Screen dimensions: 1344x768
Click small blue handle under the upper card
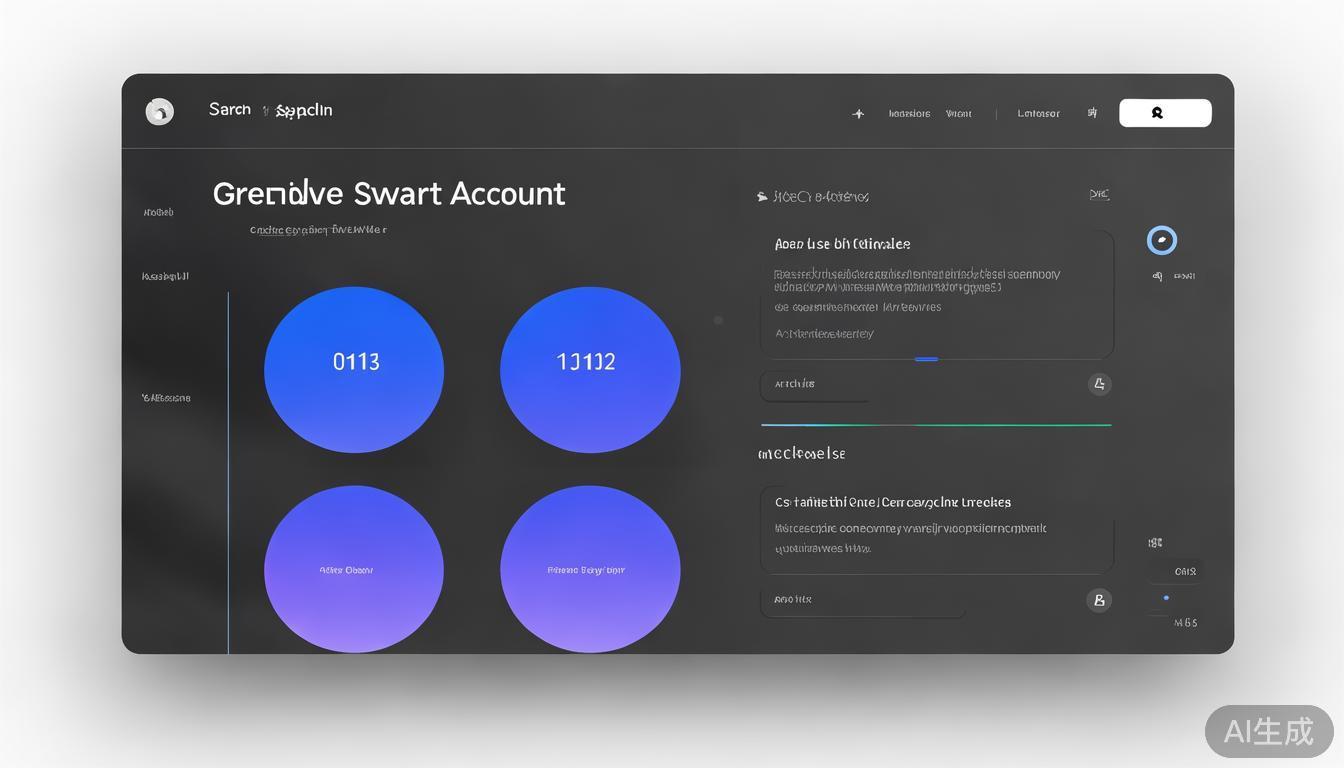coord(926,359)
